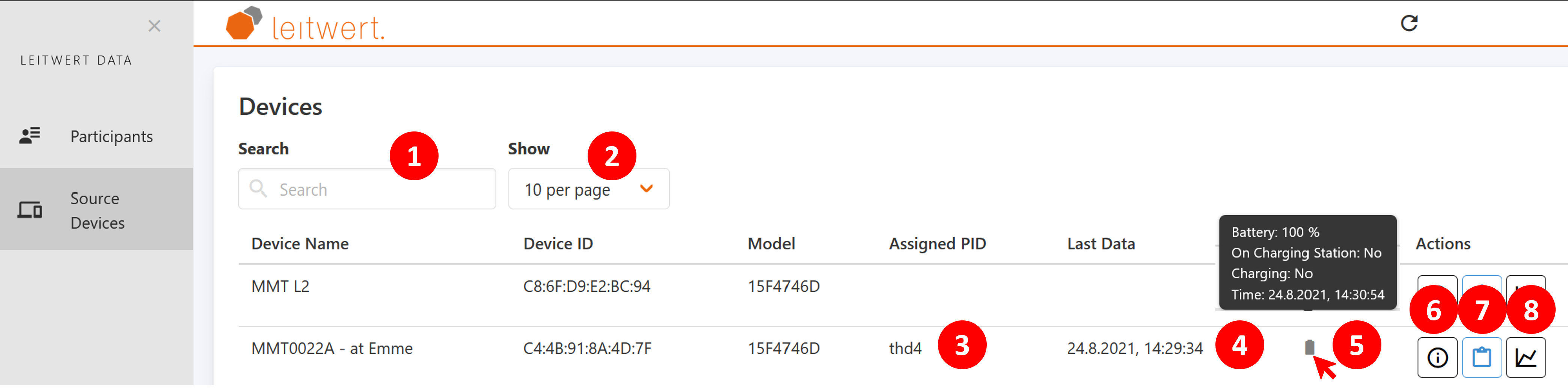Screen dimensions: 1568x388
Task: Sort by the Device Name column header
Action: click(300, 244)
